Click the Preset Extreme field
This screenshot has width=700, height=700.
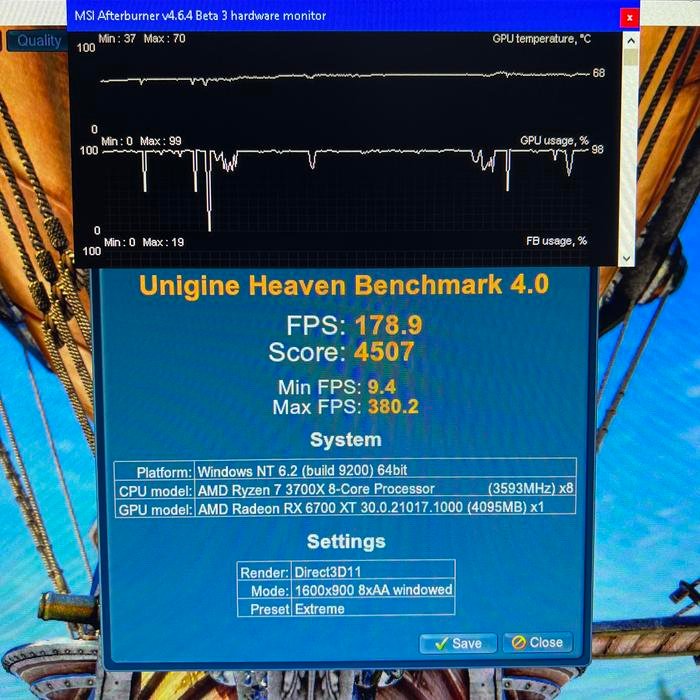point(372,608)
